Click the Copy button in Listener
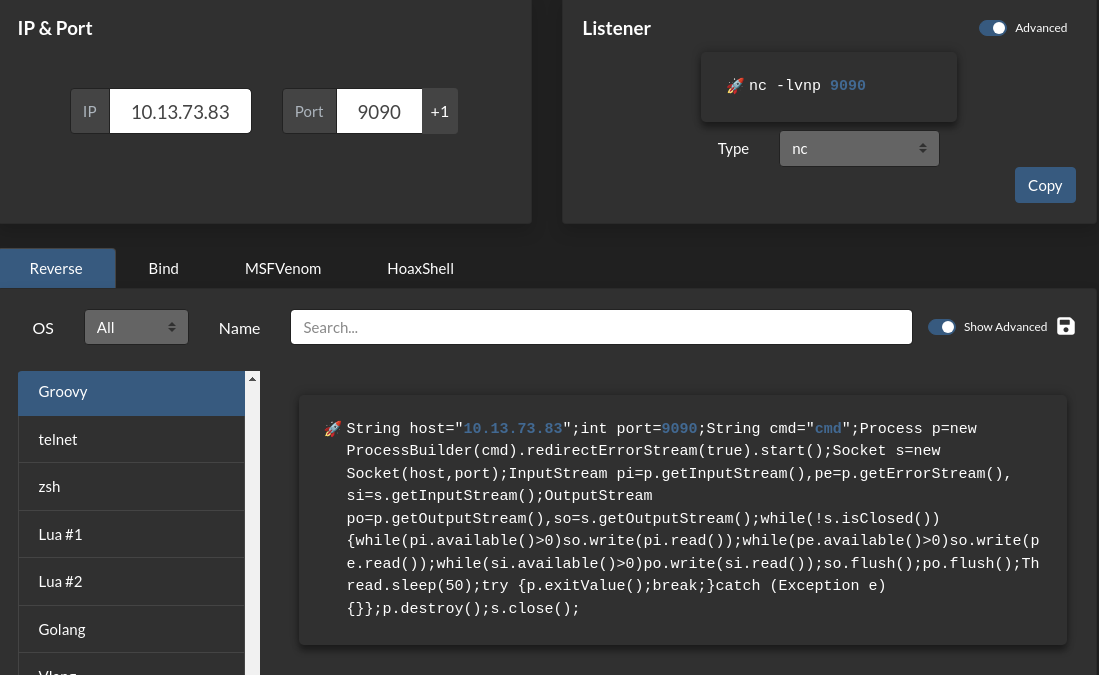The height and width of the screenshot is (675, 1099). (x=1045, y=185)
